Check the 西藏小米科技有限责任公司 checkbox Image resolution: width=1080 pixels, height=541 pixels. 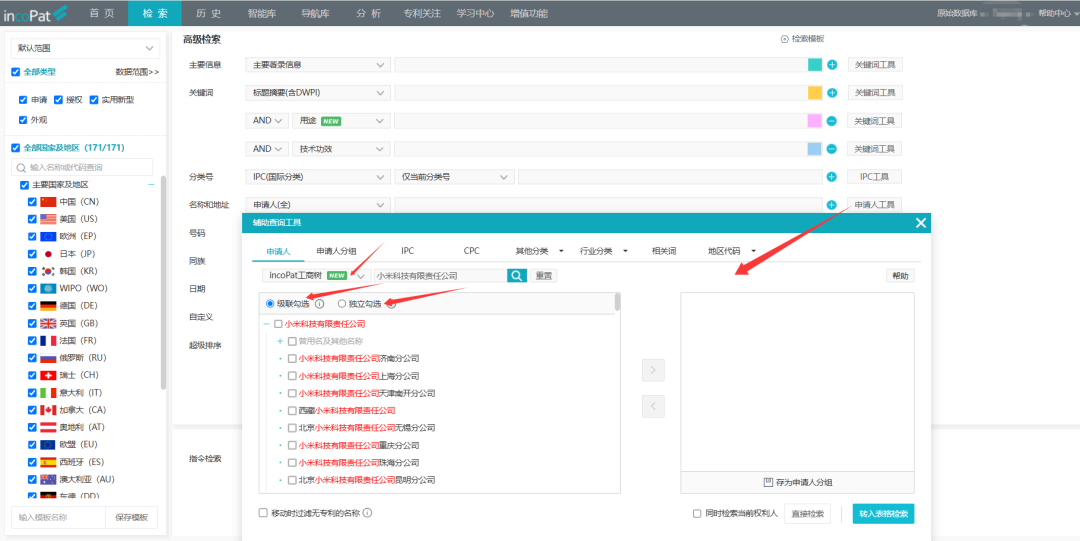point(292,410)
